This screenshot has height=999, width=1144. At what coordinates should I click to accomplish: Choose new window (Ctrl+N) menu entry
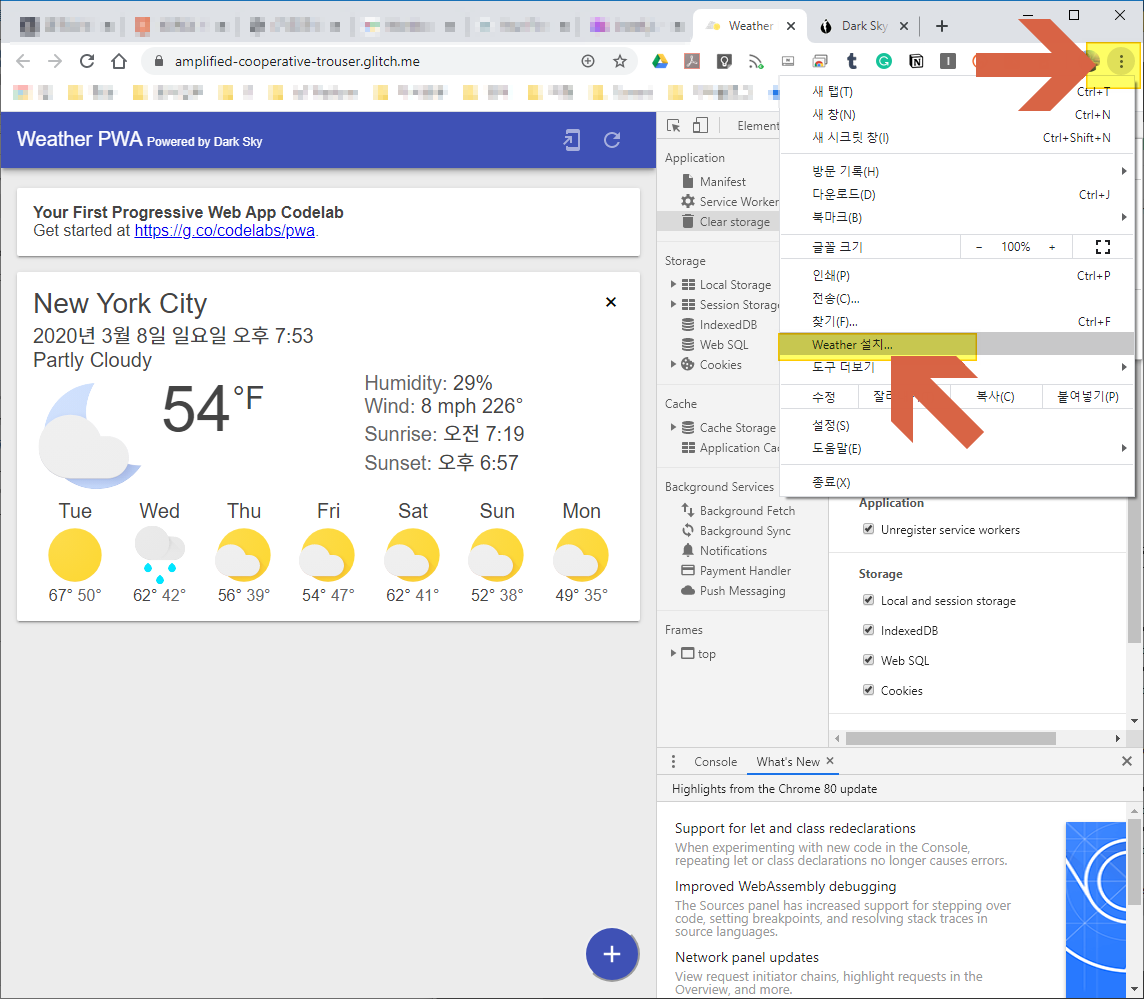pyautogui.click(x=956, y=115)
